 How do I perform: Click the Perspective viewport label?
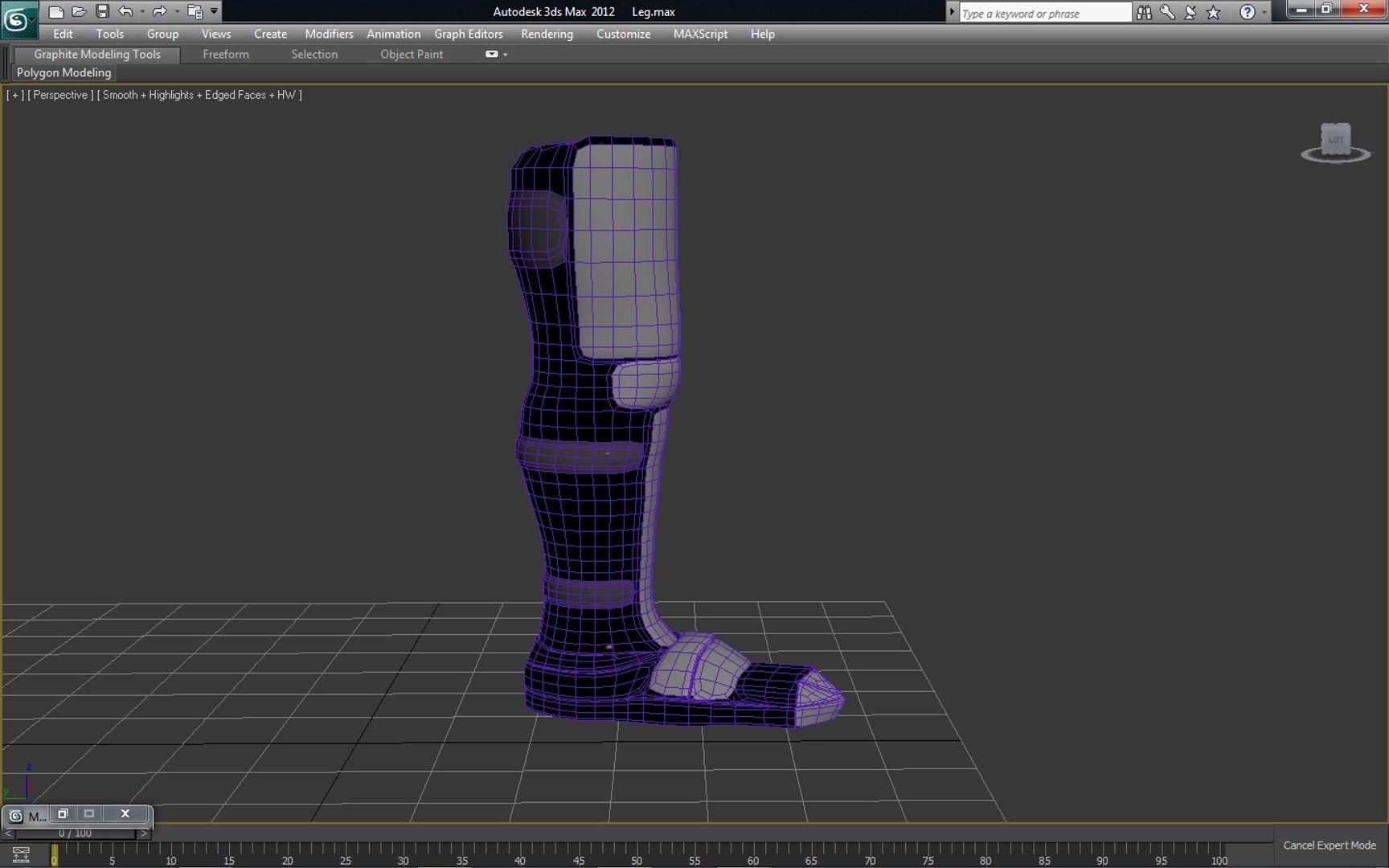[60, 95]
